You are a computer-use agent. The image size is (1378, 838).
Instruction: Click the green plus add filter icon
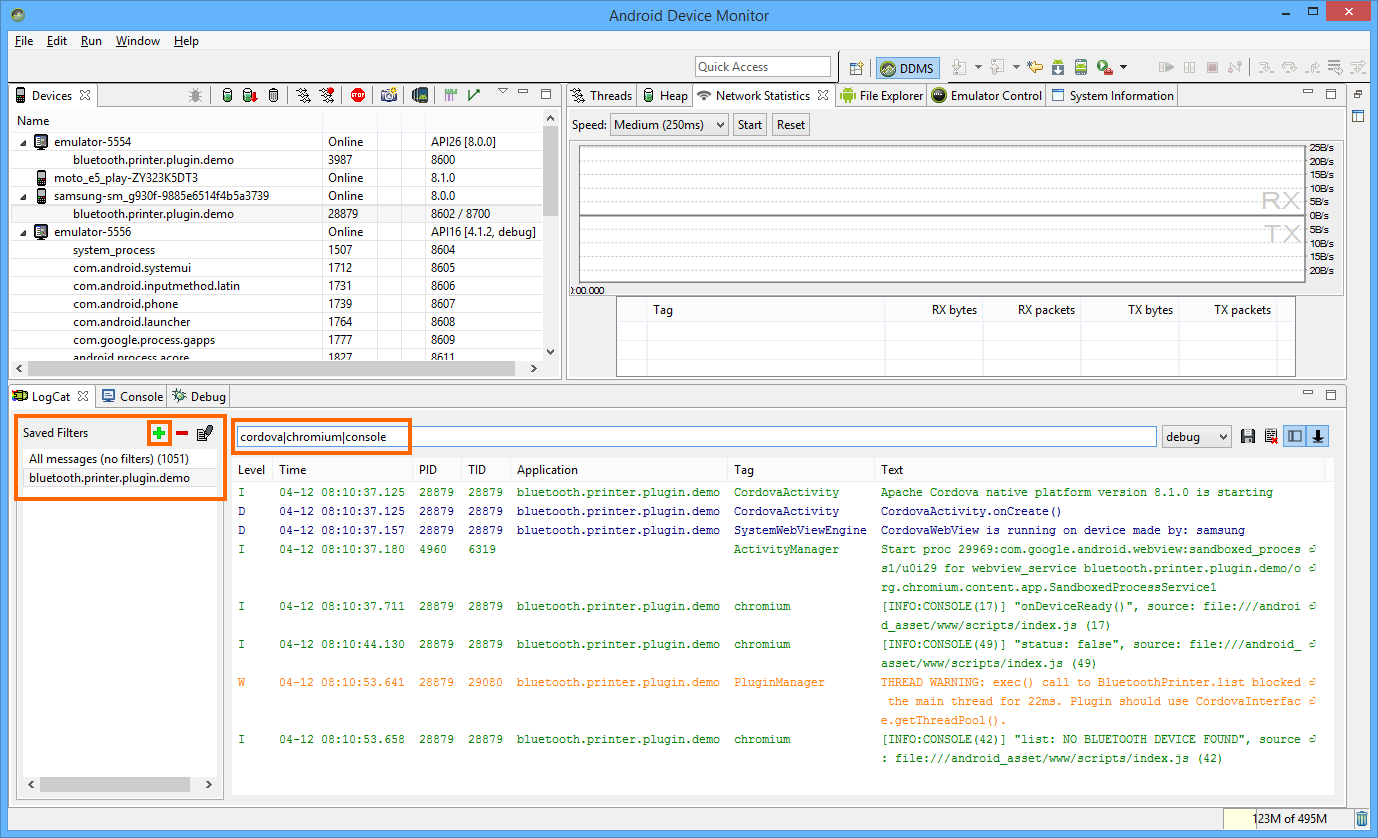click(159, 433)
